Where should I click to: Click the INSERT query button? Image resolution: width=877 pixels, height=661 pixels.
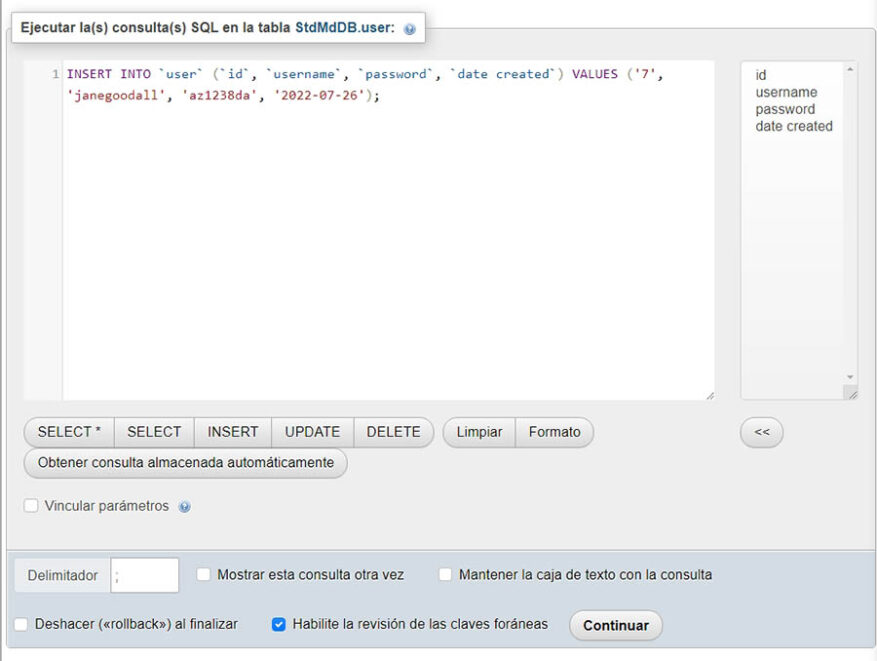click(x=232, y=432)
